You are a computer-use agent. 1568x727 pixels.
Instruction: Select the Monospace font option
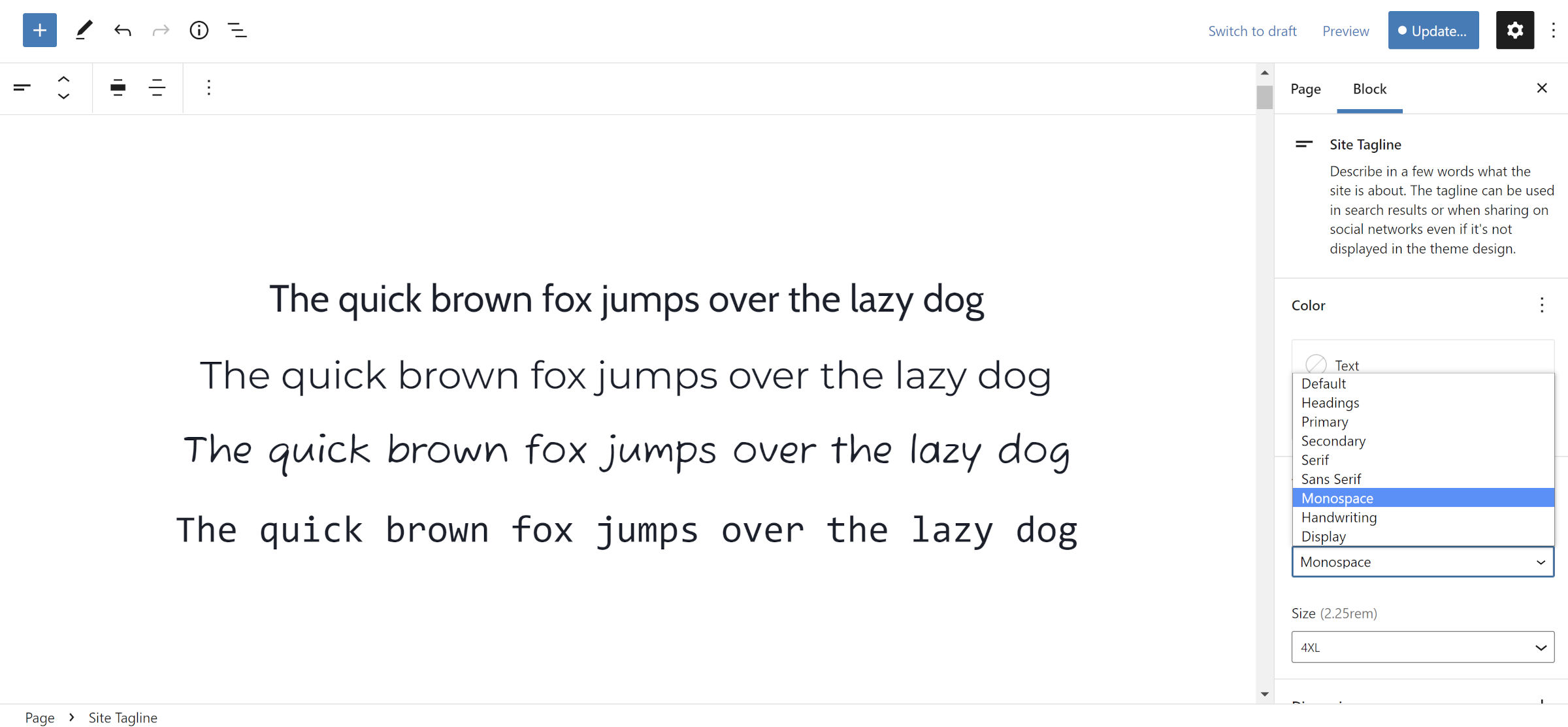[x=1338, y=497]
